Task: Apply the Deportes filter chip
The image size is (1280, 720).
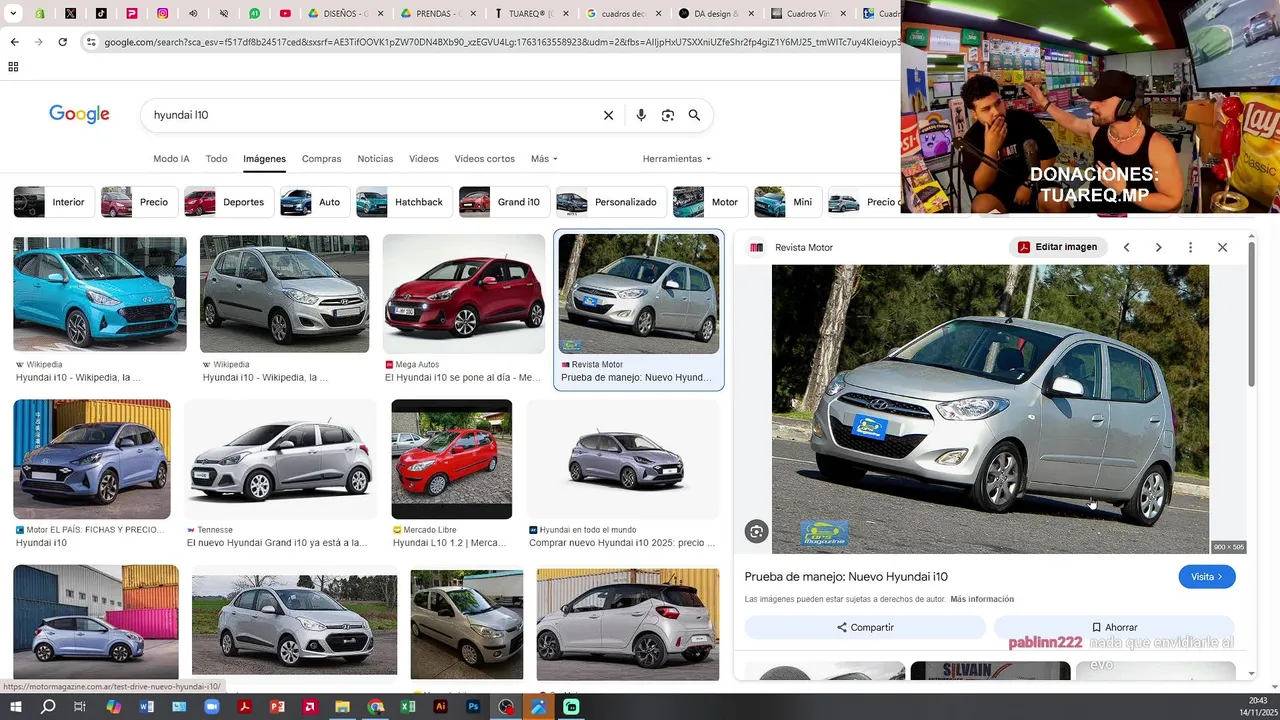Action: pos(227,202)
